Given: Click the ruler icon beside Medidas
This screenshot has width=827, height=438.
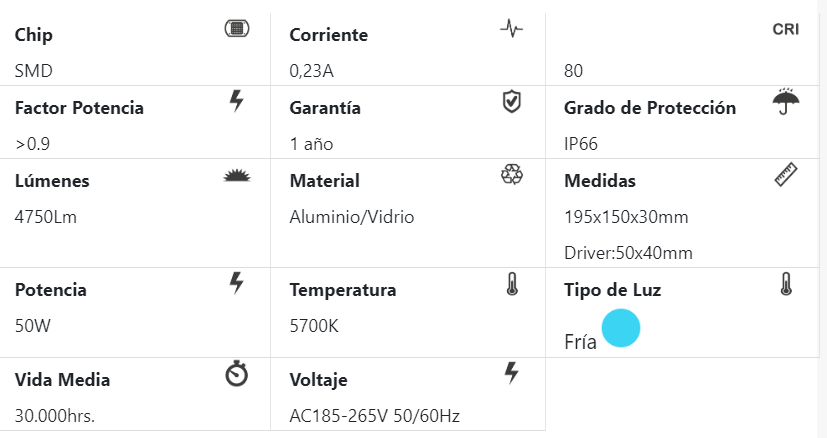Looking at the screenshot, I should tap(786, 175).
